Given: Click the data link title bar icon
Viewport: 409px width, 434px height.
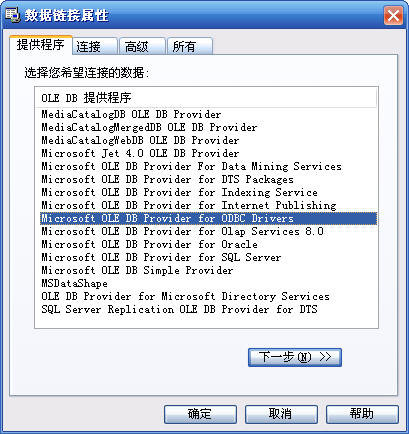Looking at the screenshot, I should (x=11, y=15).
